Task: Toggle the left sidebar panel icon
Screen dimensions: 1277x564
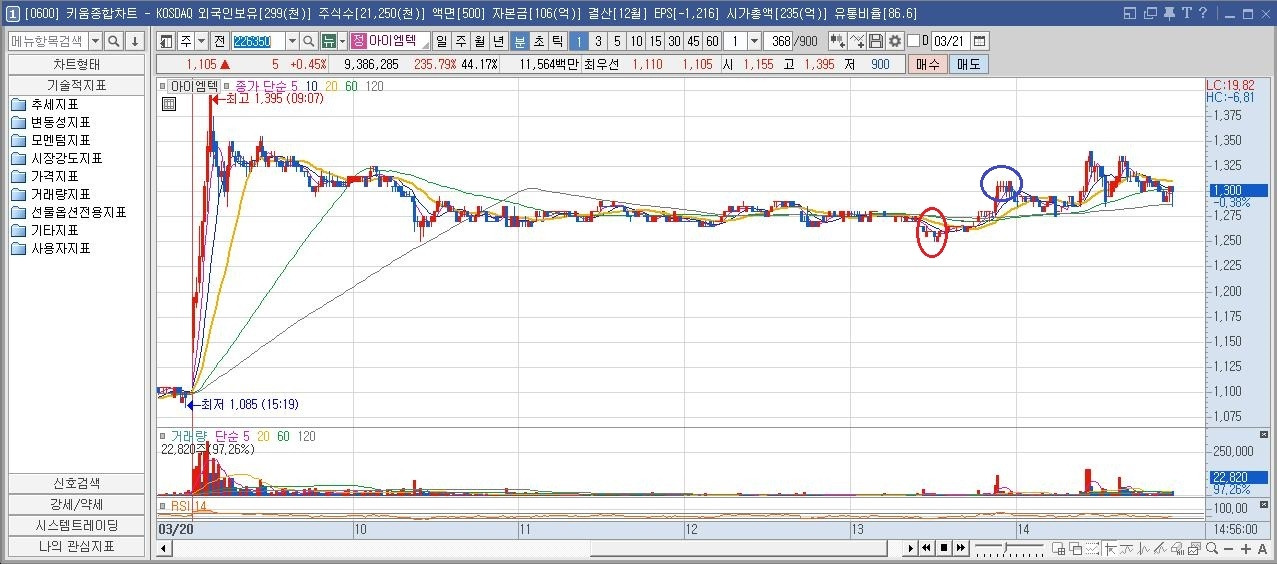Action: tap(166, 41)
